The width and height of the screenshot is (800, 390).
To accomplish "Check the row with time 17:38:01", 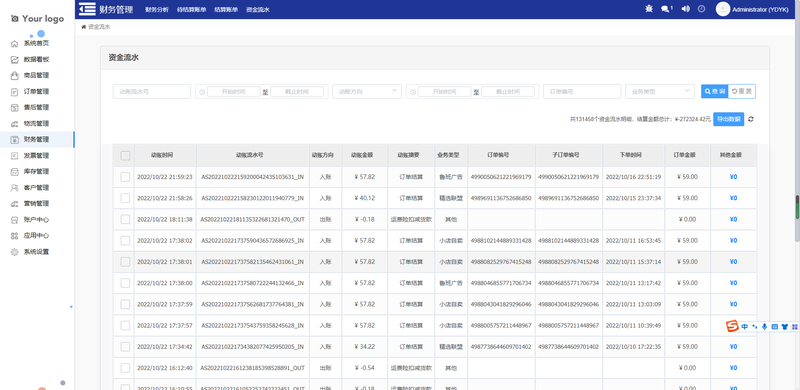I will pyautogui.click(x=125, y=262).
